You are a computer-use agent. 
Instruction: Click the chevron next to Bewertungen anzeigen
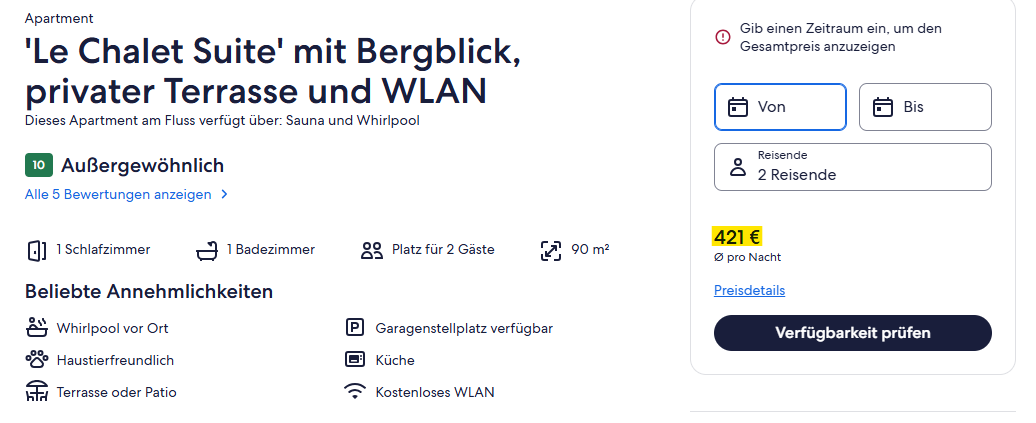224,195
